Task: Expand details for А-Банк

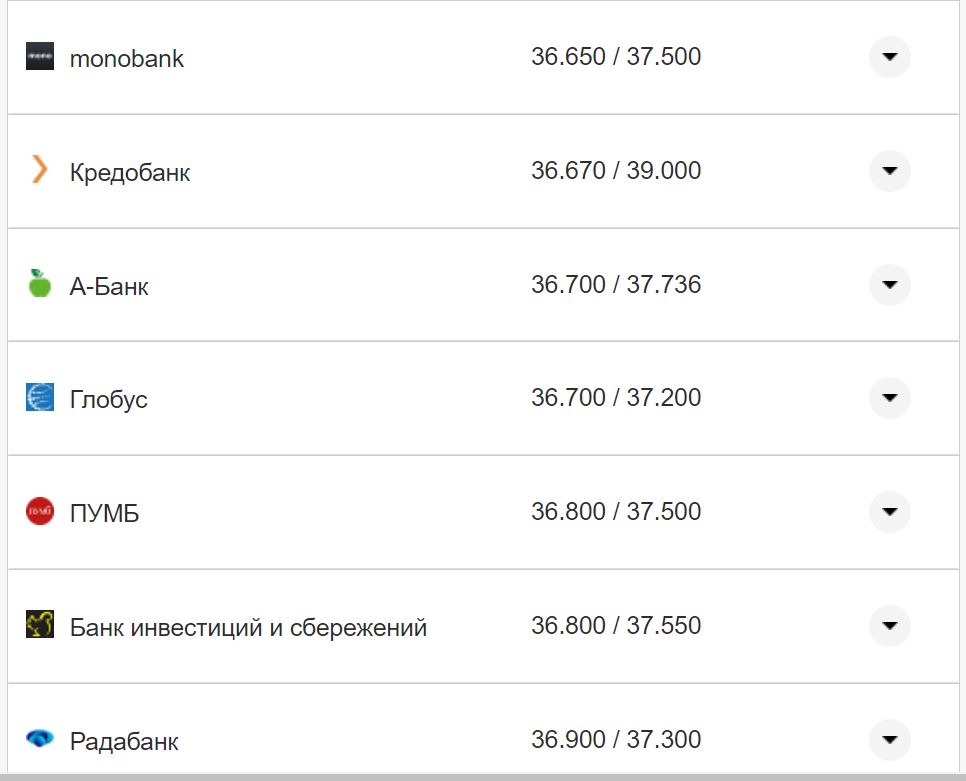Action: (889, 284)
